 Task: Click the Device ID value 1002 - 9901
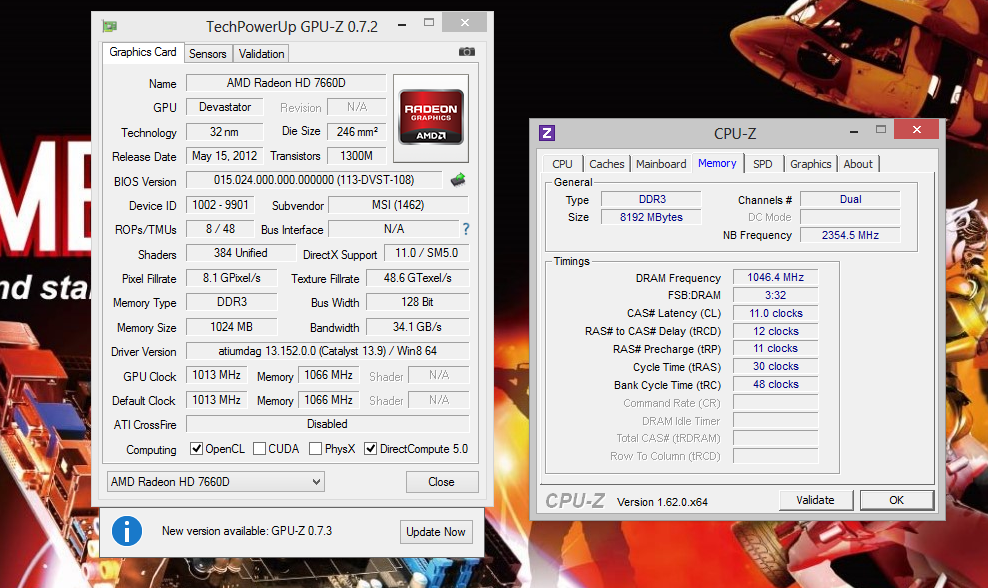[x=220, y=205]
